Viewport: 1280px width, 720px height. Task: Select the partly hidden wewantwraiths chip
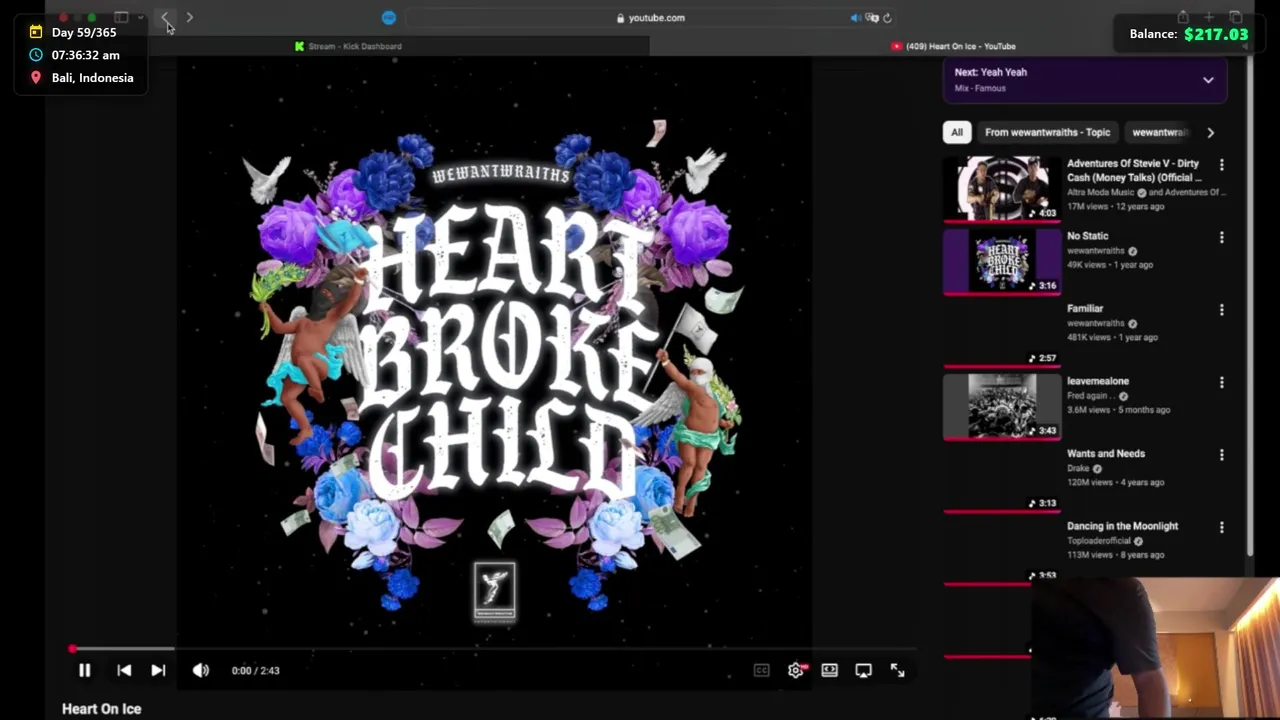coord(1160,132)
